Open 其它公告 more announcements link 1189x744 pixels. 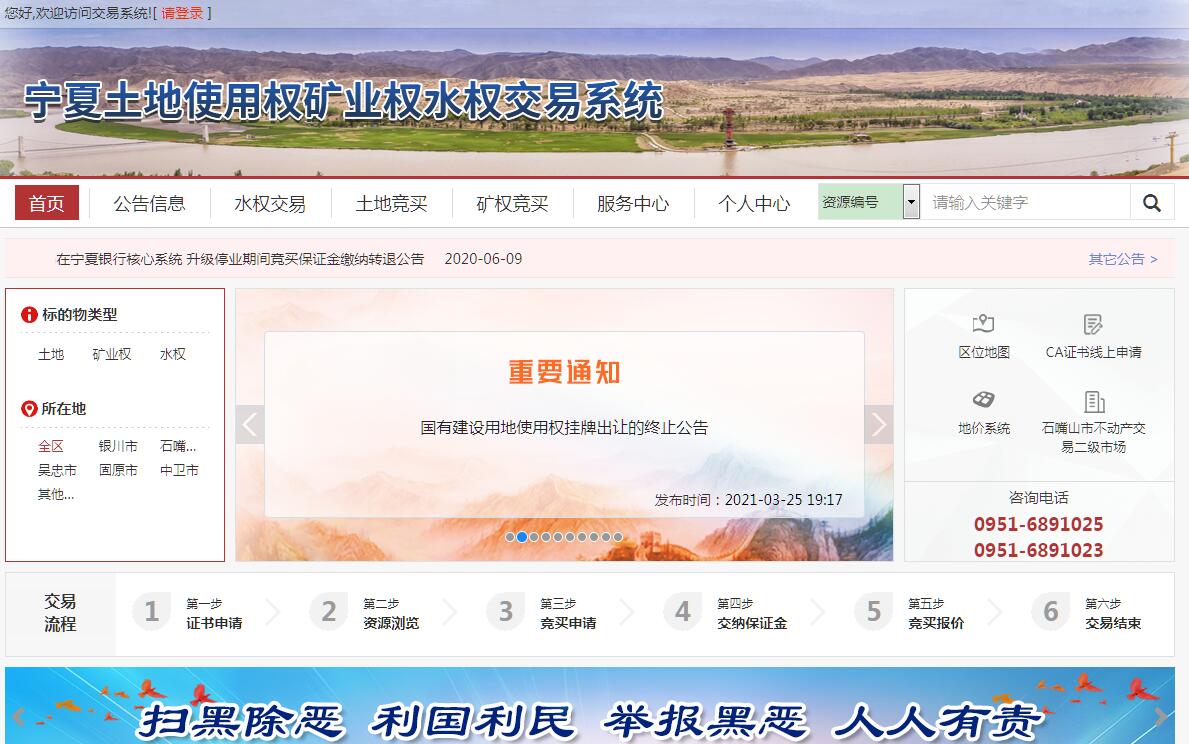(x=1122, y=259)
